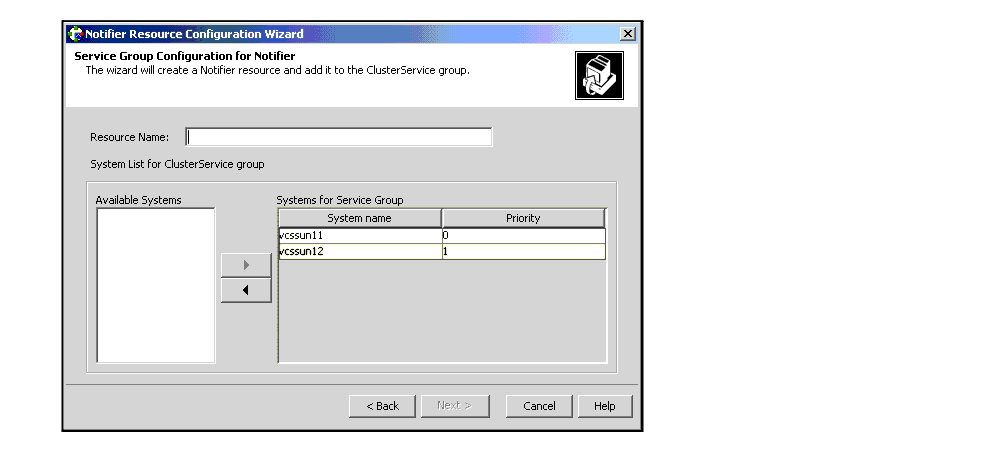Click the priority 0 cell for vcssun11

(523, 236)
